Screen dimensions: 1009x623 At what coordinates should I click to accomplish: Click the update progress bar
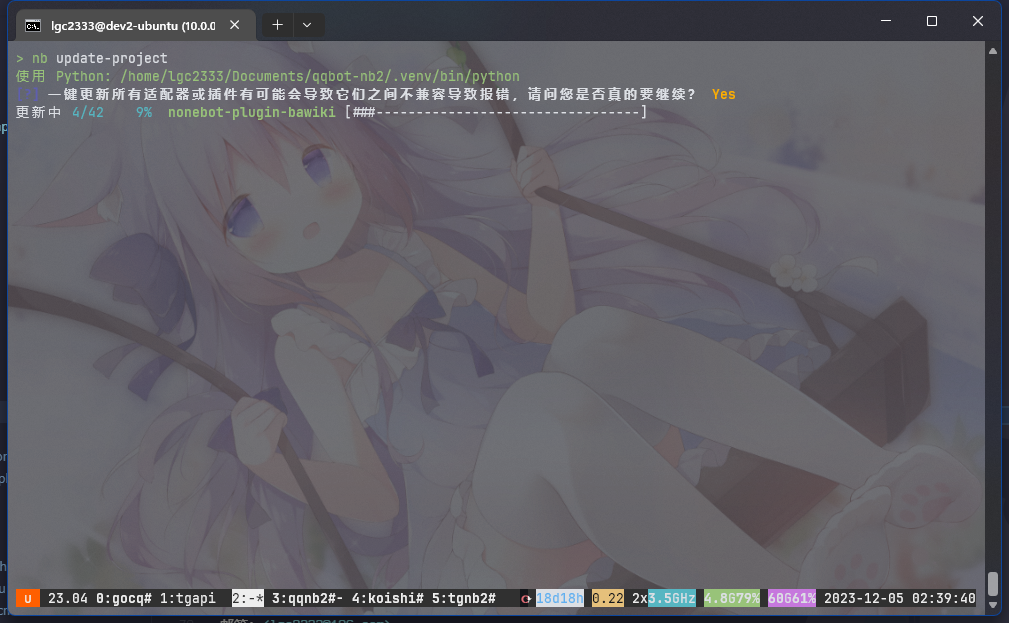(495, 113)
